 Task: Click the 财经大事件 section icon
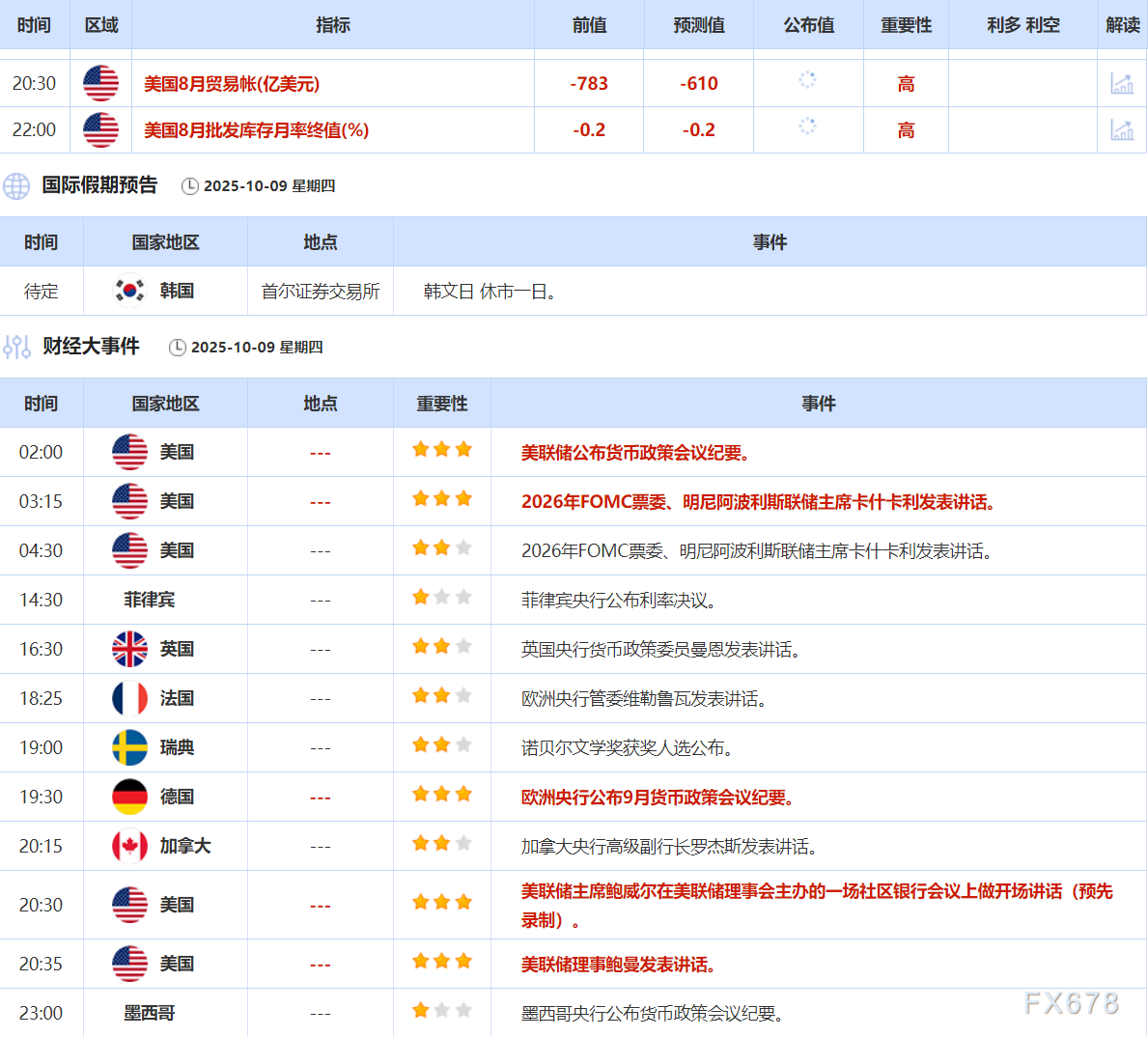click(x=15, y=348)
